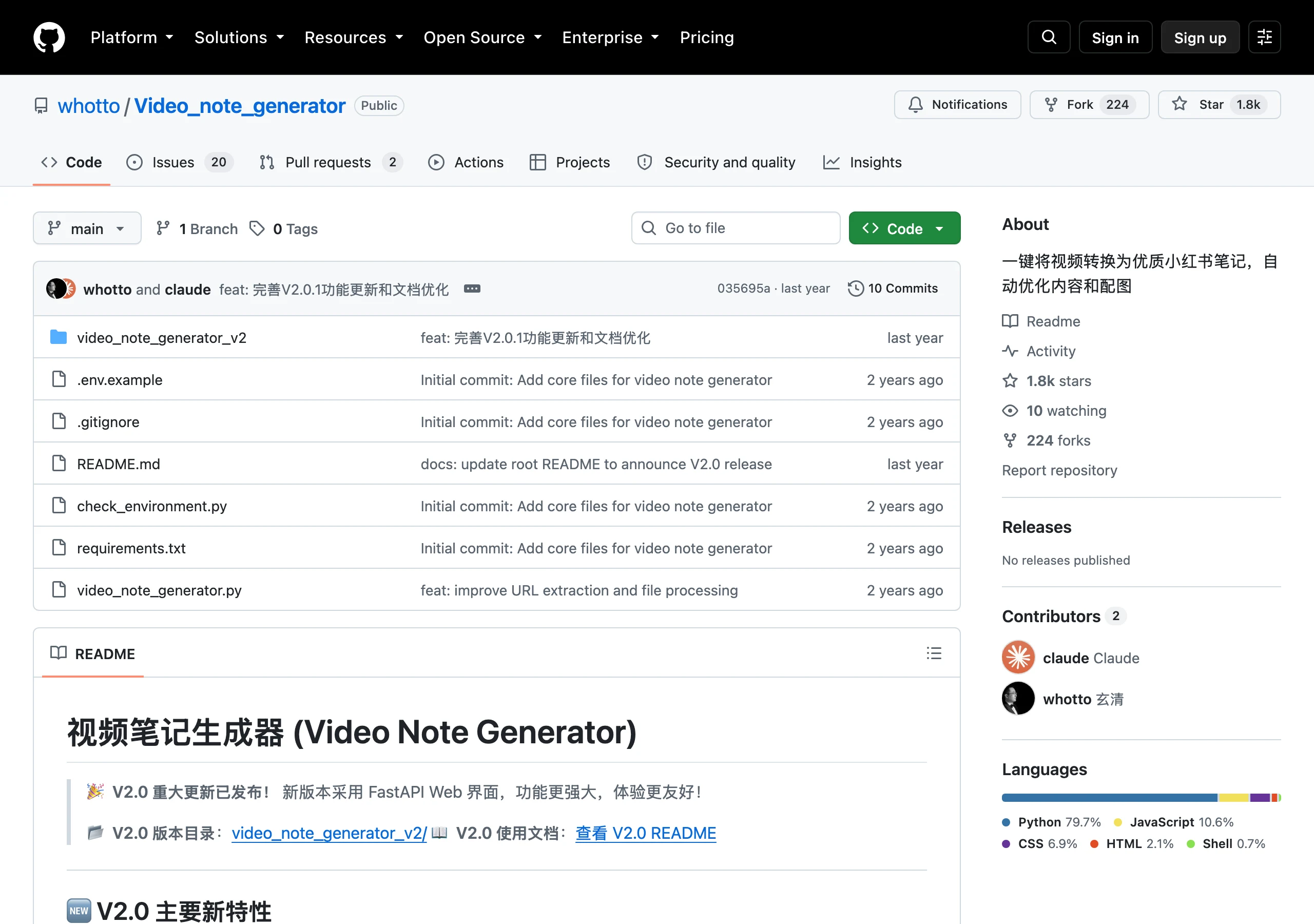Open Activity pulse icon in About
This screenshot has height=924, width=1314.
tap(1010, 351)
